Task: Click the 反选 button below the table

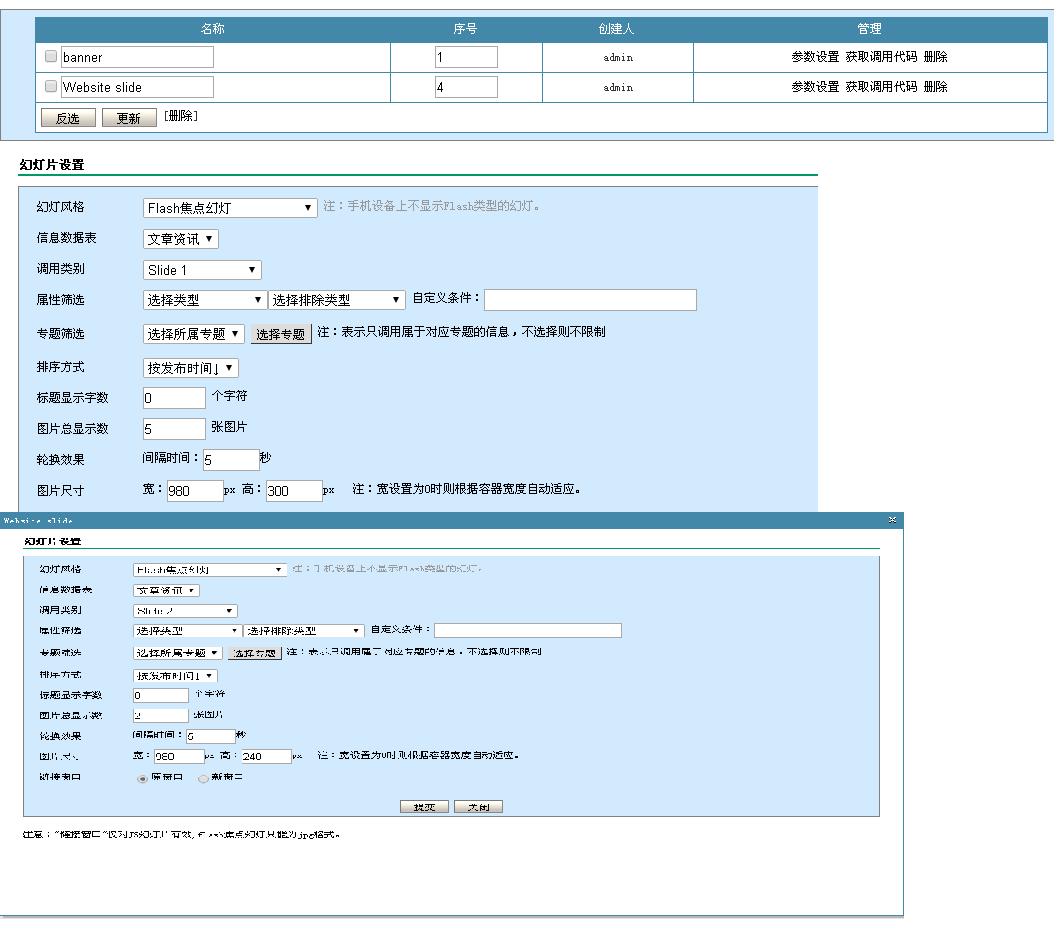Action: (68, 117)
